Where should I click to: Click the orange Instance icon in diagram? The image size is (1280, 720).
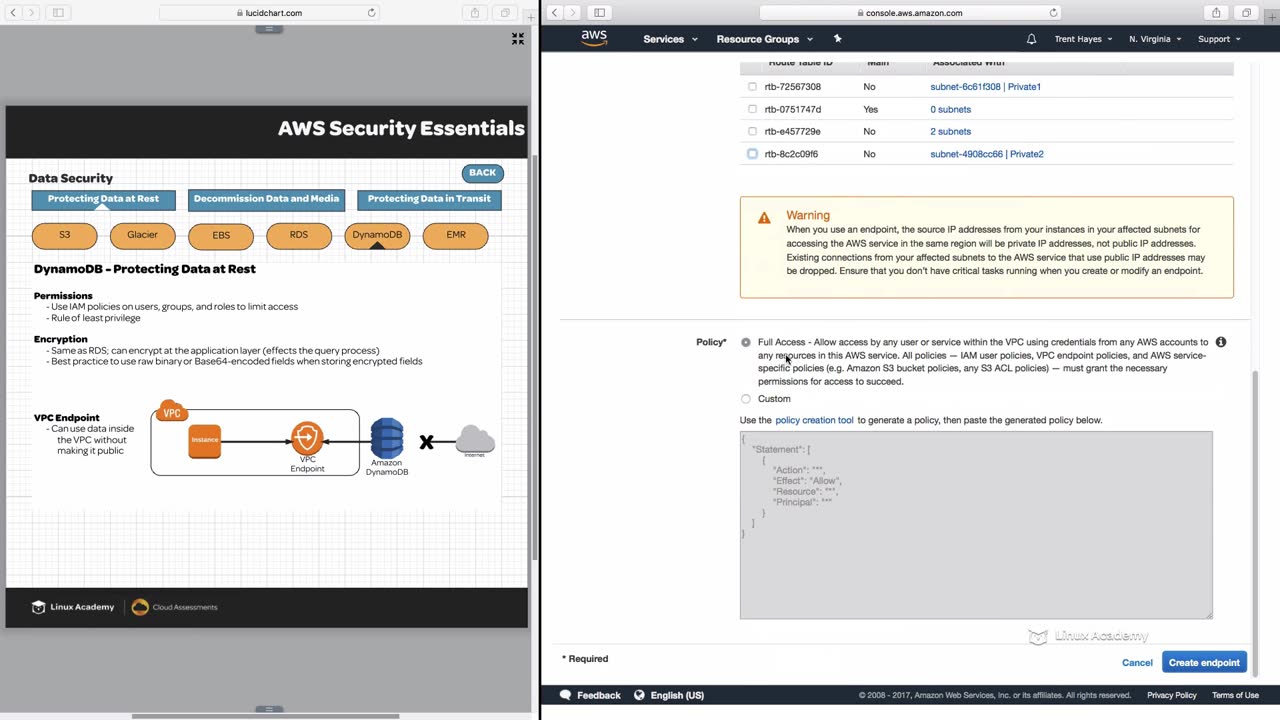205,440
